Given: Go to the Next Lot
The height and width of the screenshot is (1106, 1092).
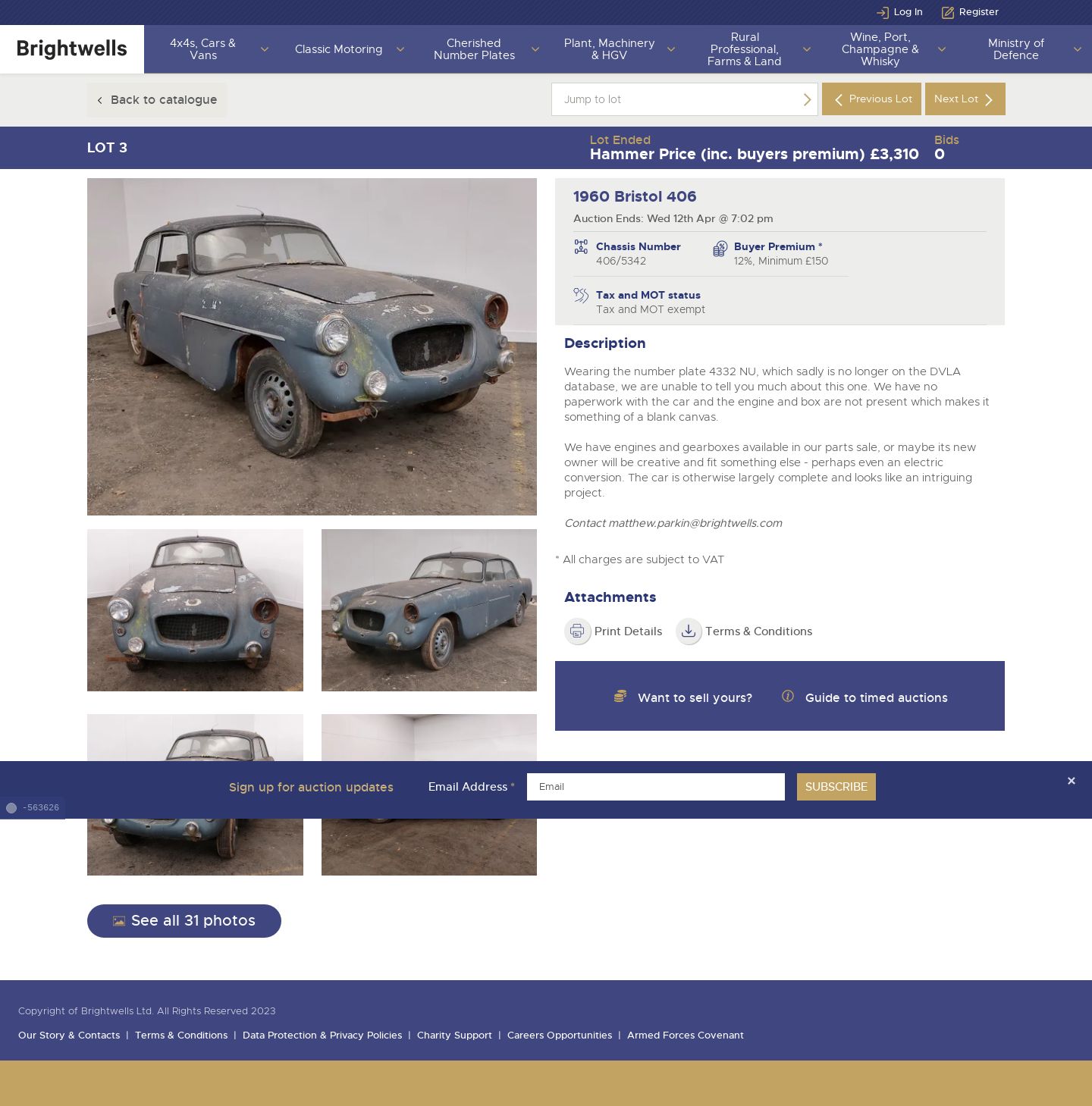Looking at the screenshot, I should coord(965,99).
